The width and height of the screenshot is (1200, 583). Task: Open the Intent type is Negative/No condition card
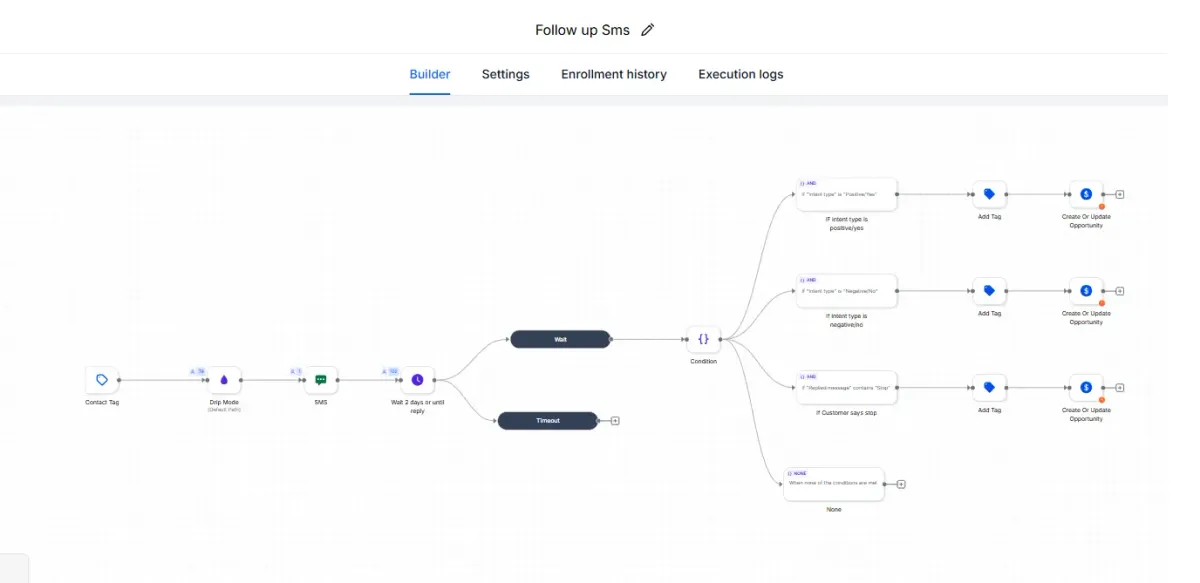[x=847, y=292]
